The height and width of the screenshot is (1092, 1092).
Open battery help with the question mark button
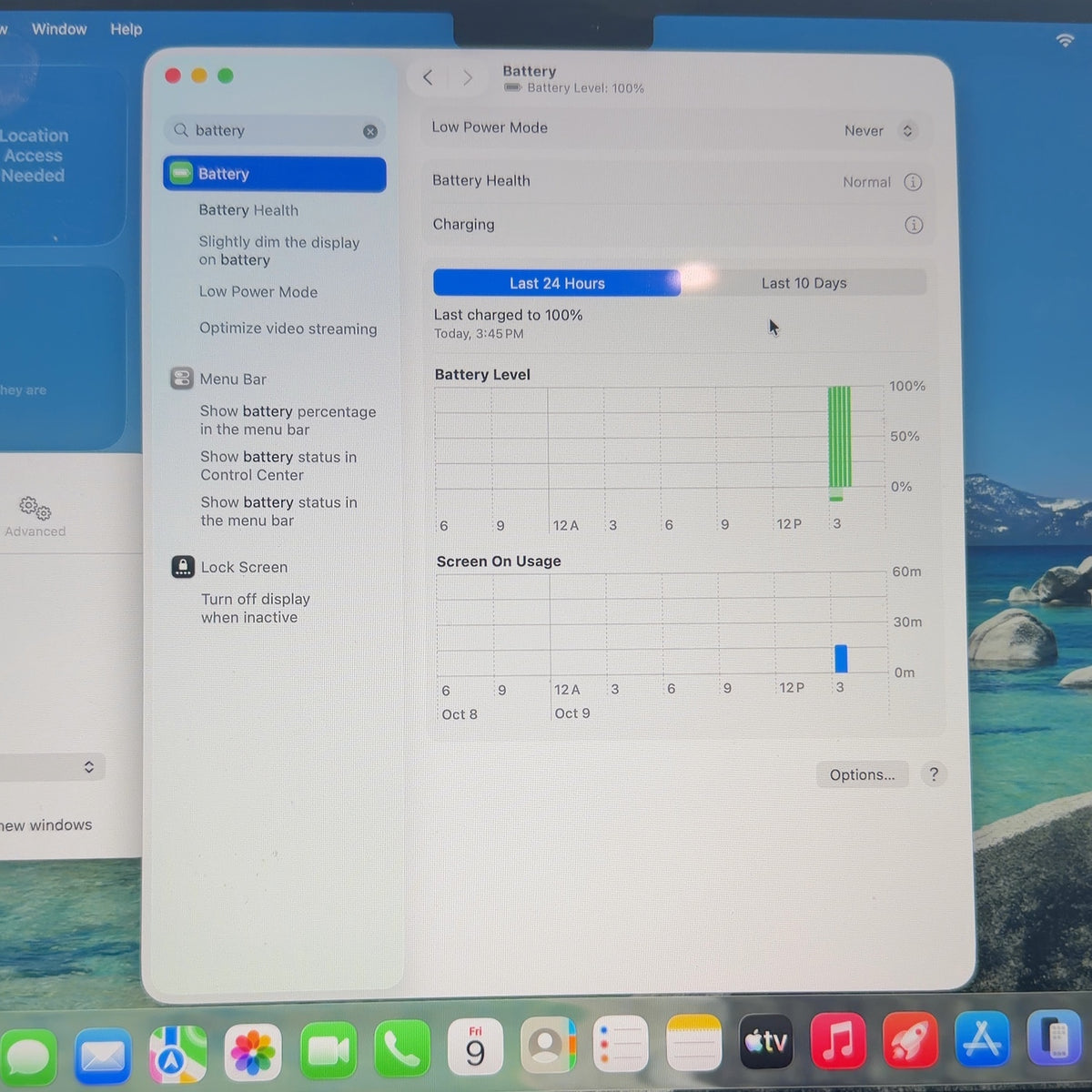[x=934, y=774]
